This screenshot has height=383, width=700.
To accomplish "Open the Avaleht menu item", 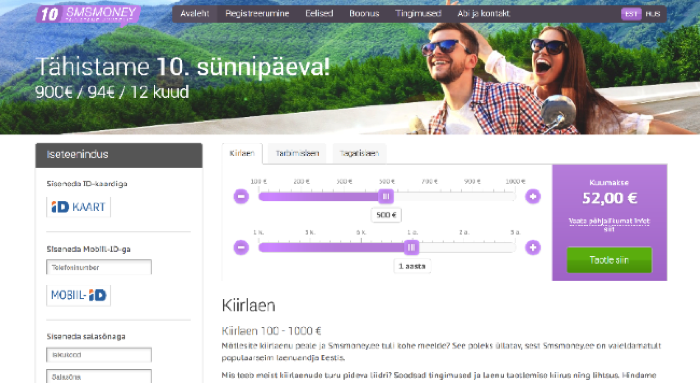I will pos(195,13).
